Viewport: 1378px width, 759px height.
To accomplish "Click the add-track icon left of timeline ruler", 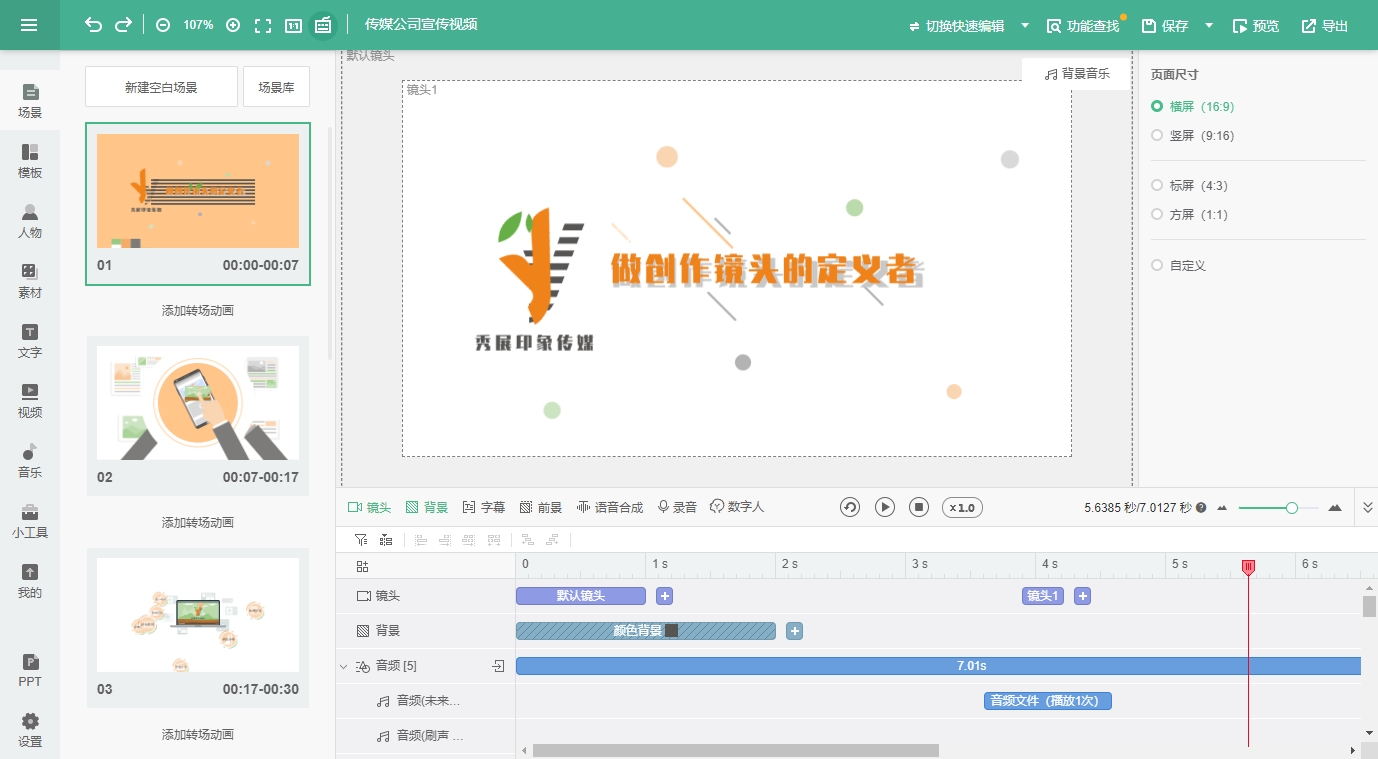I will click(x=362, y=565).
